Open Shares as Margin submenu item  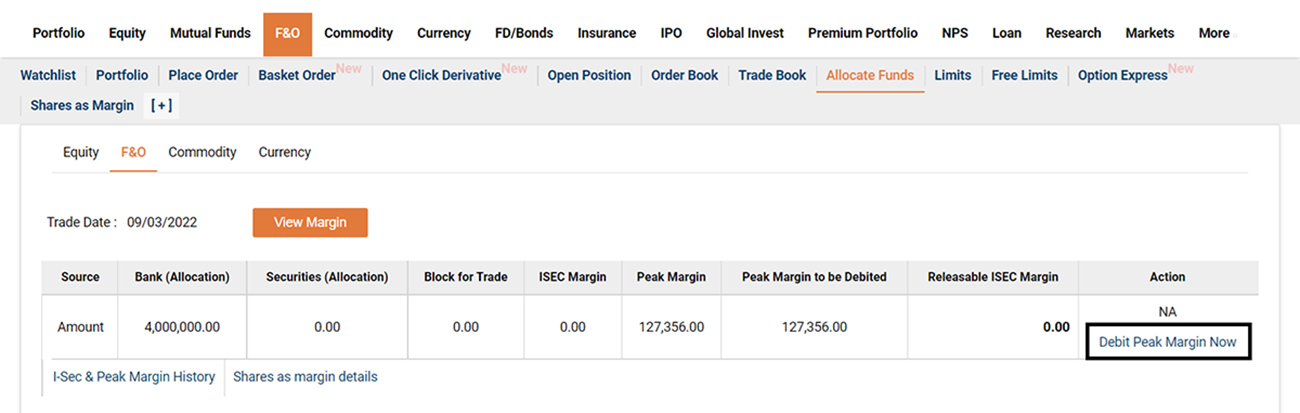click(x=82, y=105)
